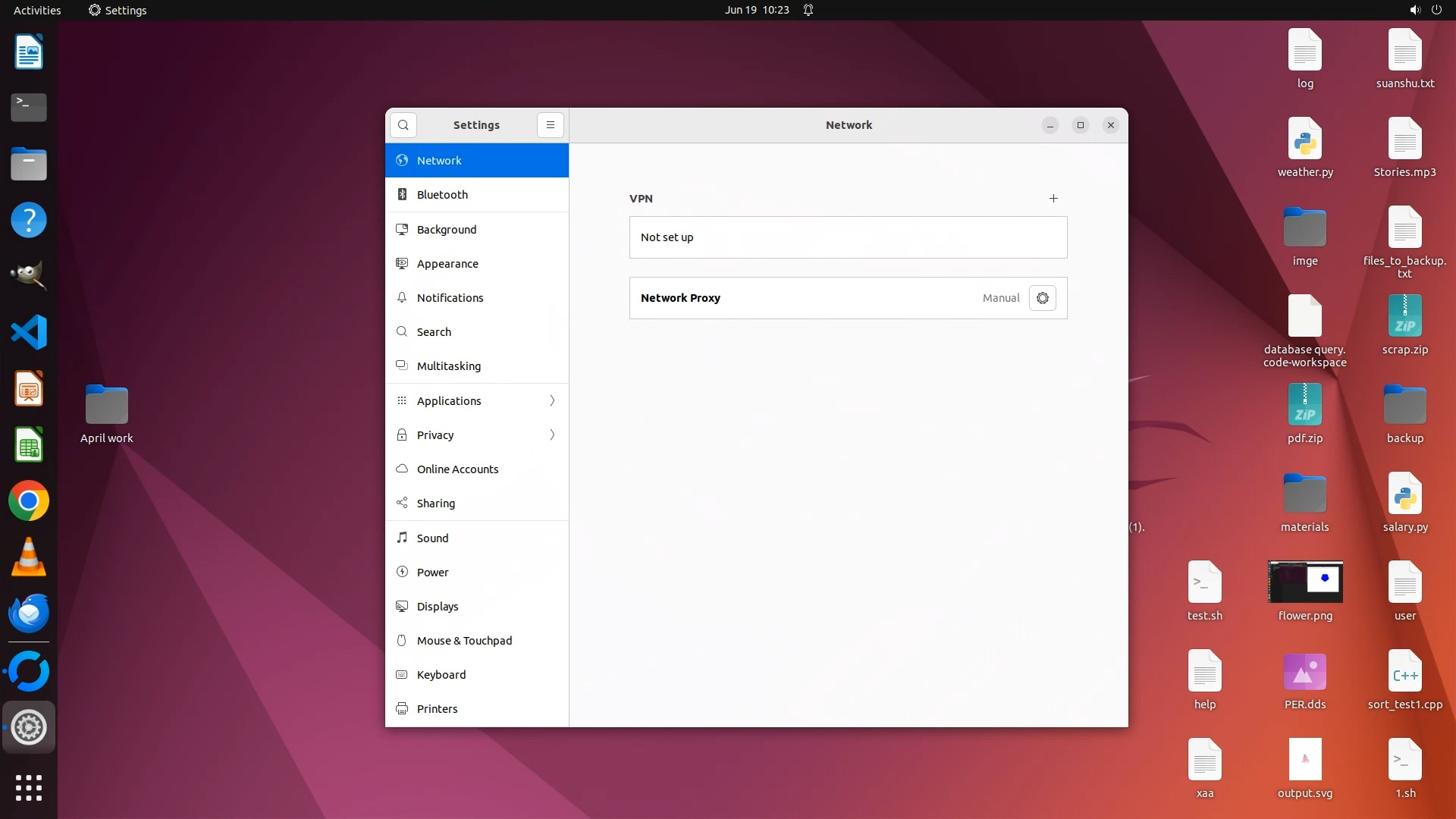Image resolution: width=1456 pixels, height=819 pixels.
Task: Open the Settings hamburger menu
Action: click(x=551, y=125)
